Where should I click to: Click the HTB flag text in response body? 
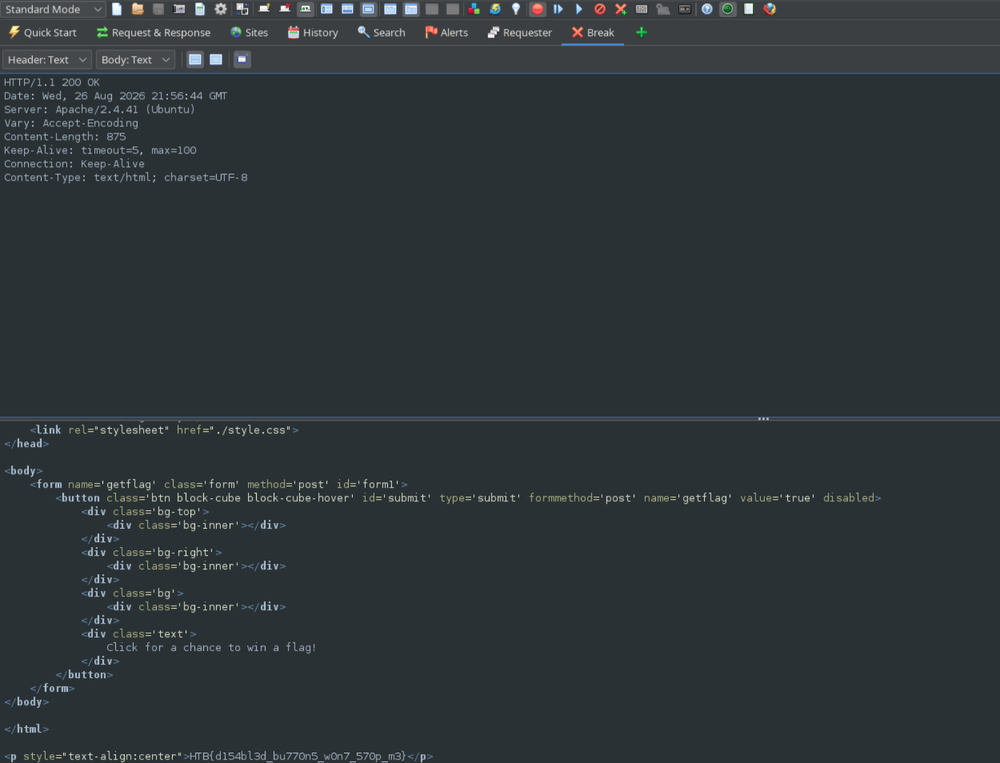tap(298, 756)
